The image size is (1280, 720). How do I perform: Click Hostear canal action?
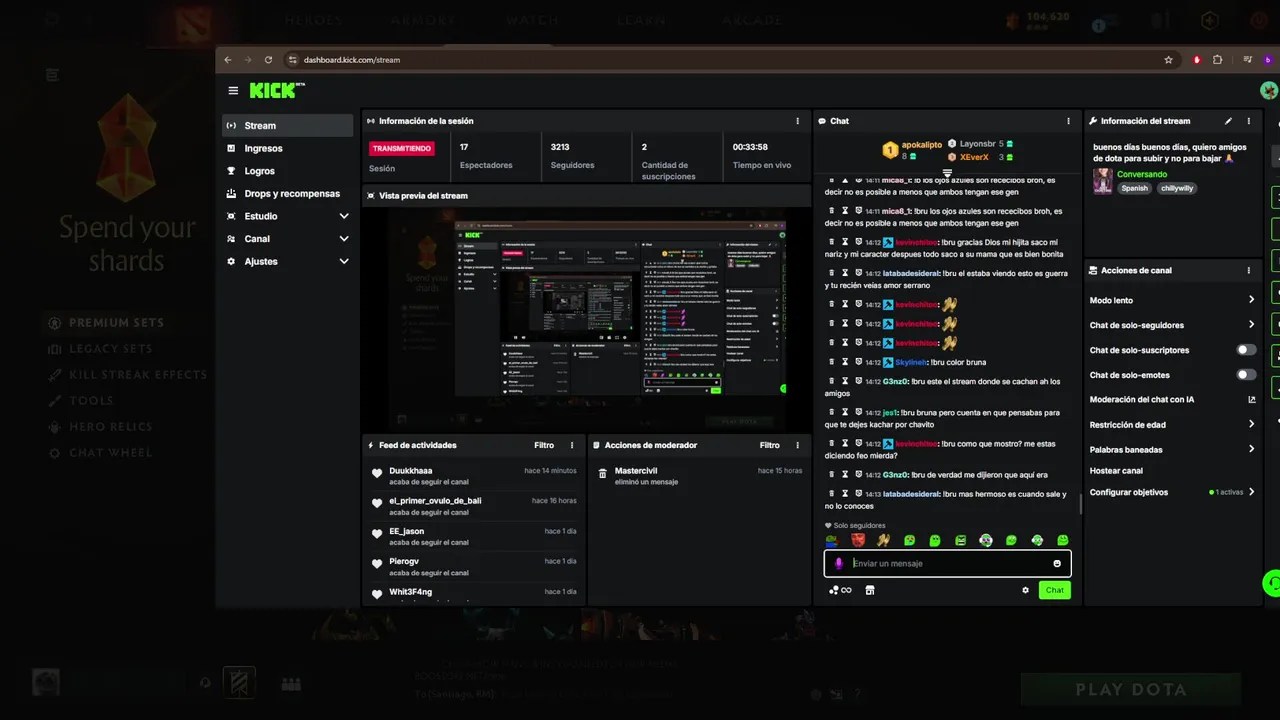click(x=1116, y=471)
